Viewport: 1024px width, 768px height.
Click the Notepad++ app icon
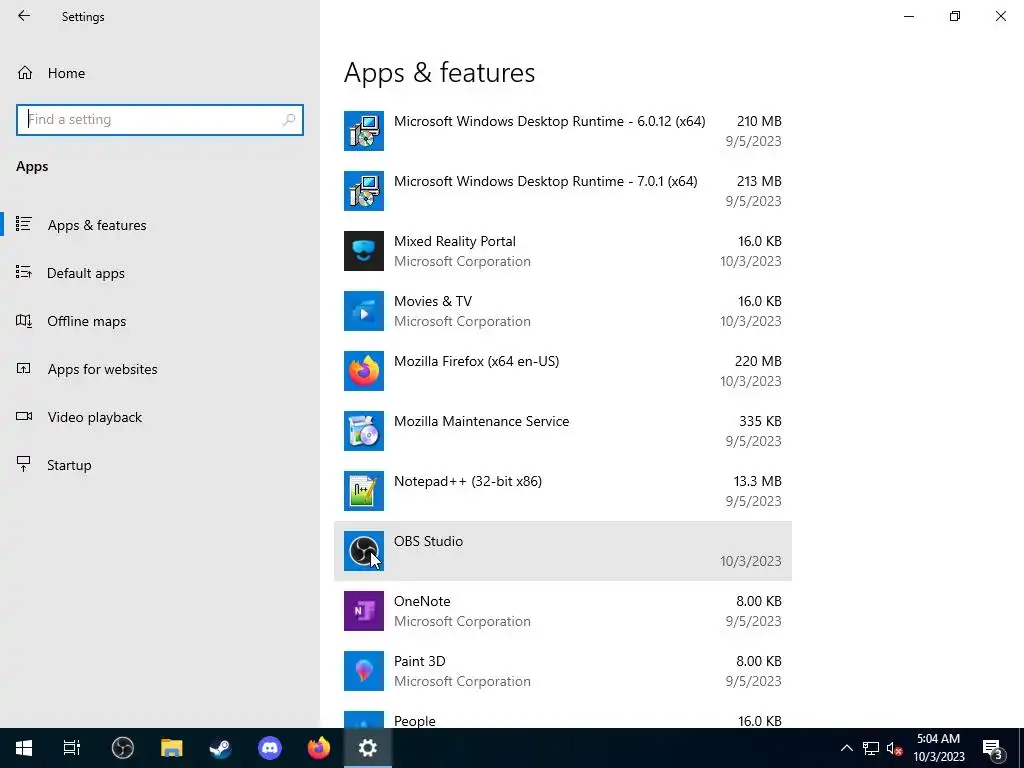pos(364,491)
